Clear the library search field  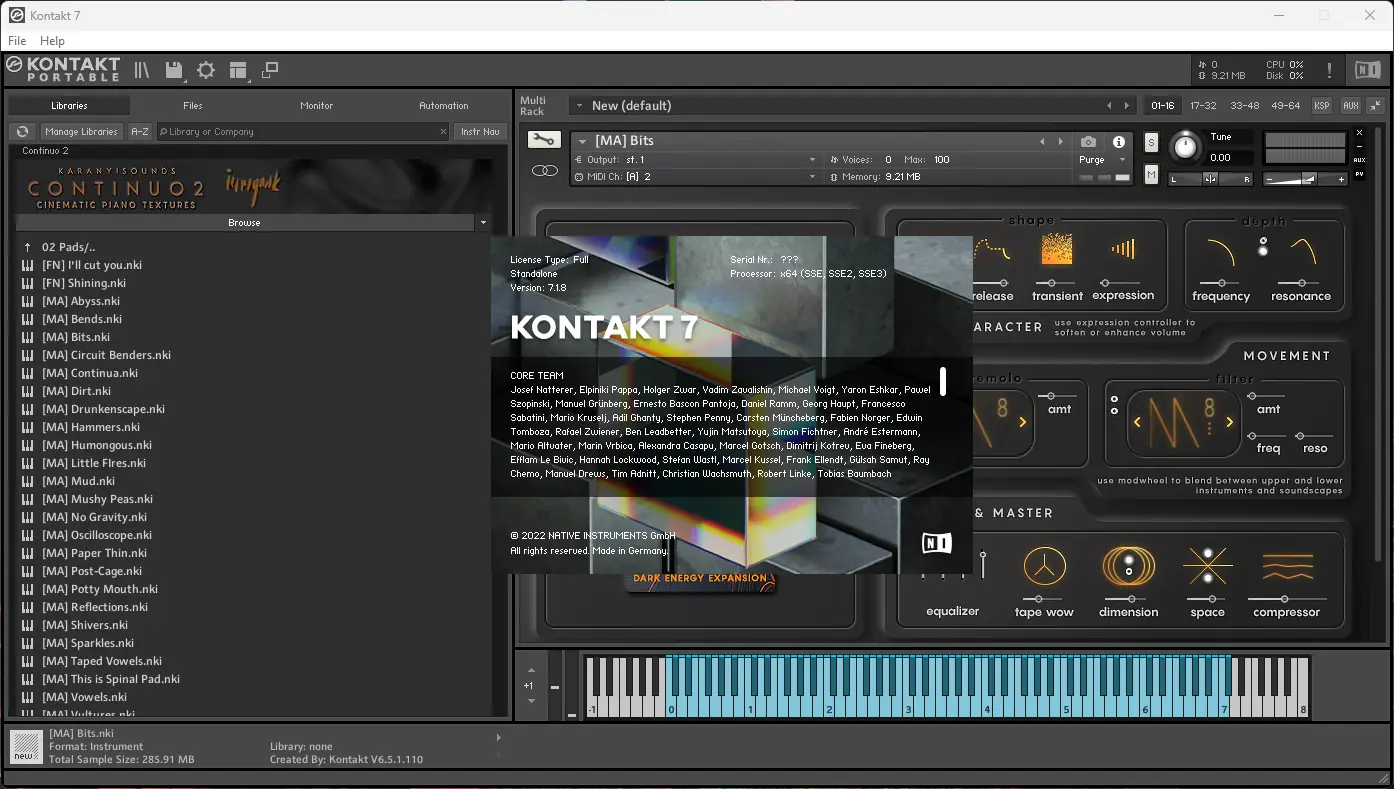[x=444, y=131]
